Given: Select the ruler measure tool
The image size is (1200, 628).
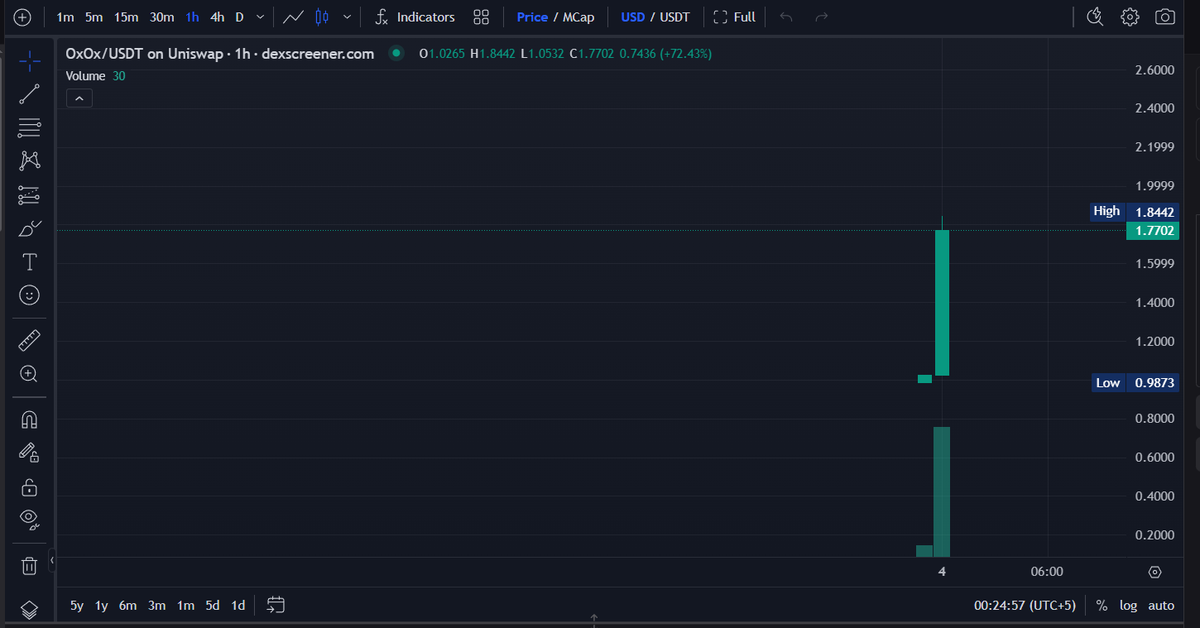Looking at the screenshot, I should click(x=30, y=340).
